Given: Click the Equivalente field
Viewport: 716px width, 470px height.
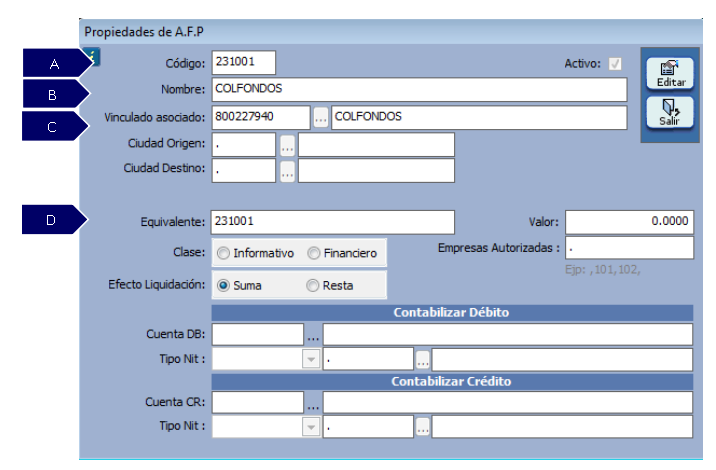Looking at the screenshot, I should point(332,222).
